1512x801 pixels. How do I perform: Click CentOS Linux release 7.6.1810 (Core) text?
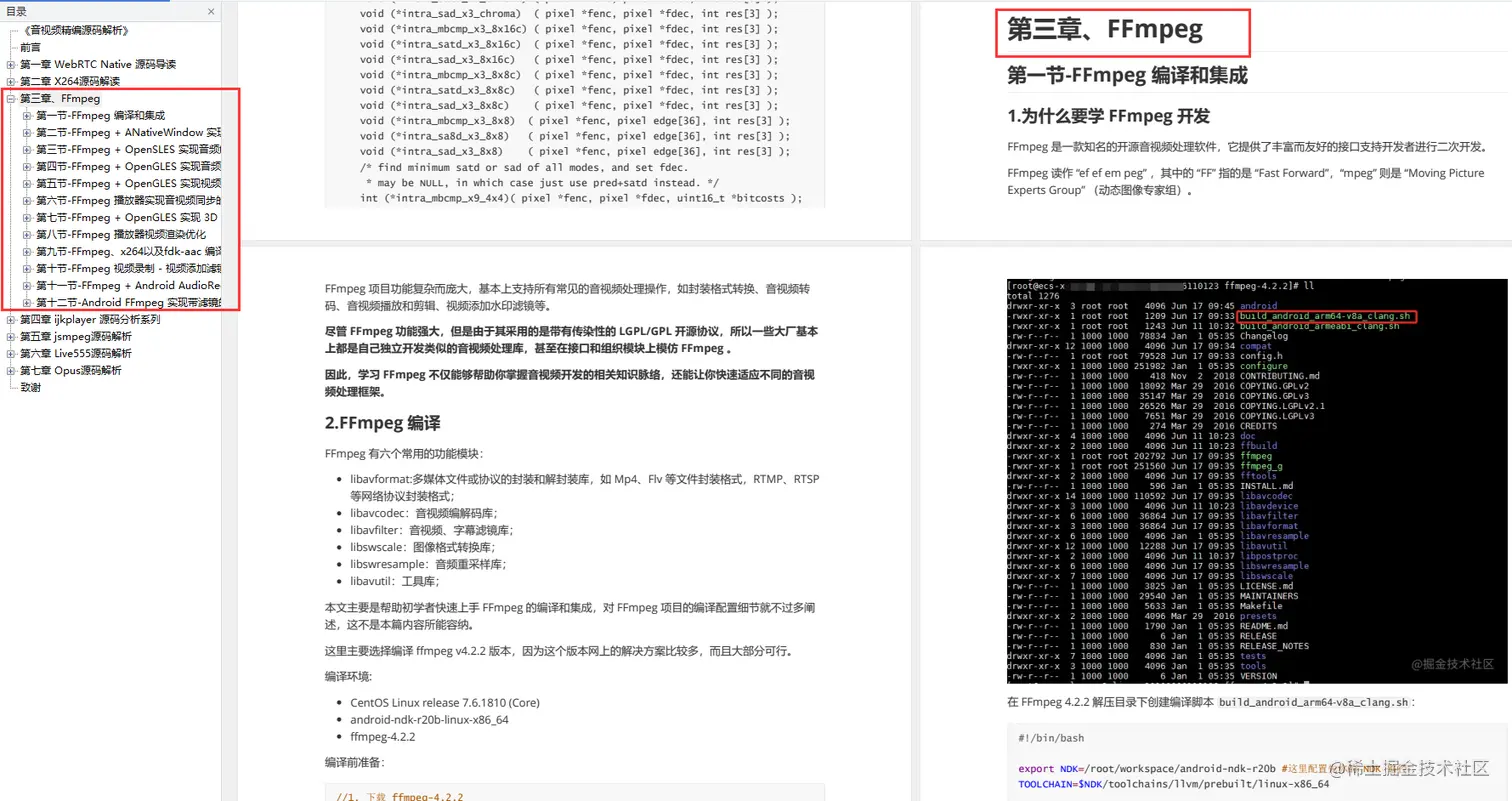(x=446, y=702)
